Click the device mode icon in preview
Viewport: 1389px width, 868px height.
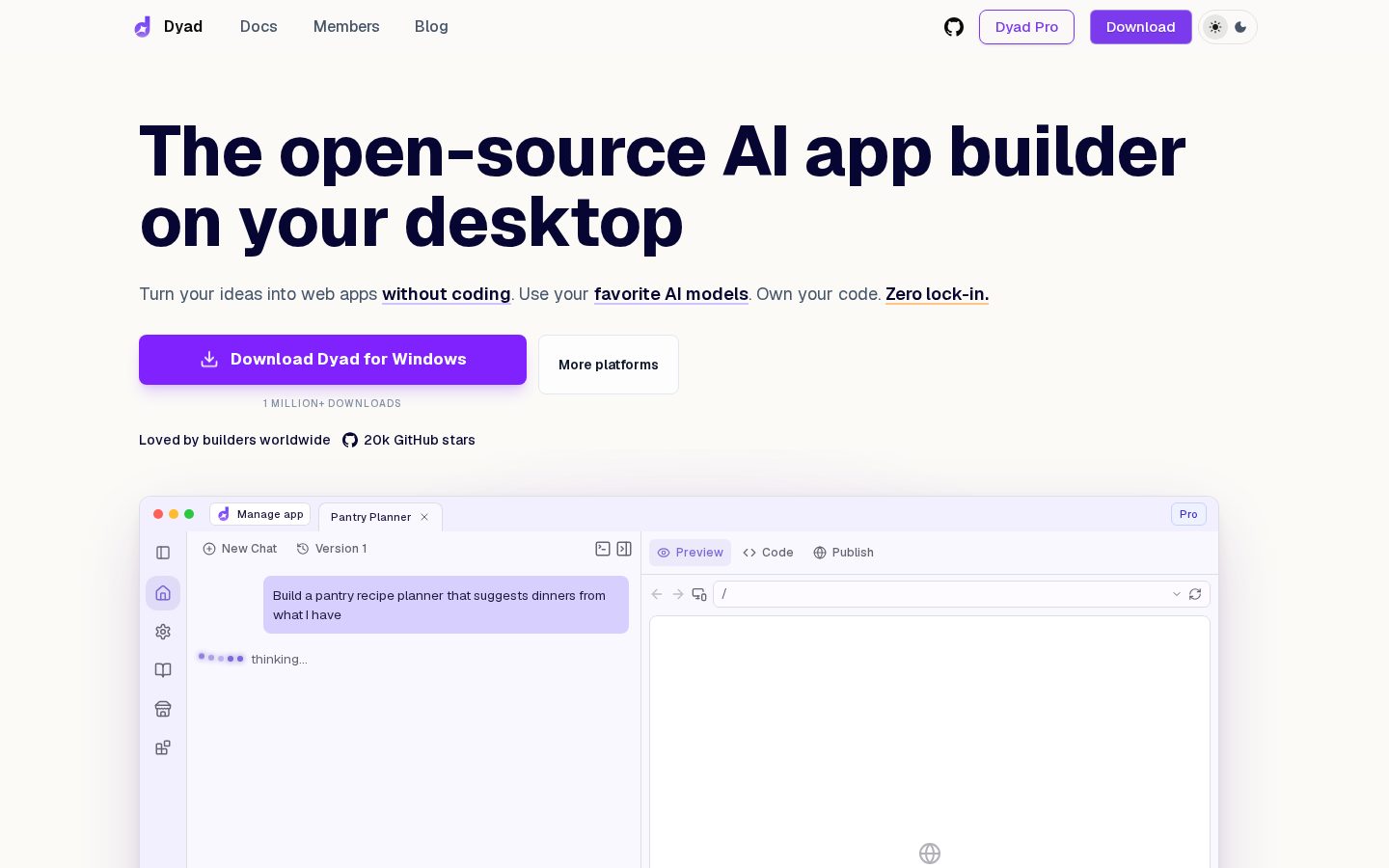[699, 594]
